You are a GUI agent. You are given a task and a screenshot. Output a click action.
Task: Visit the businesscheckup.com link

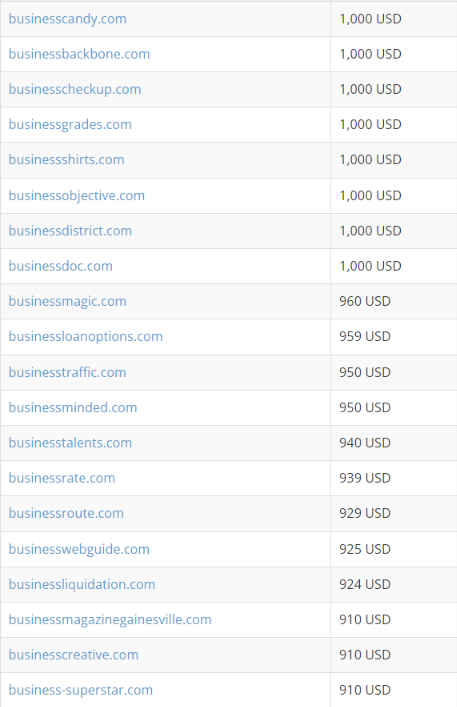(x=74, y=90)
